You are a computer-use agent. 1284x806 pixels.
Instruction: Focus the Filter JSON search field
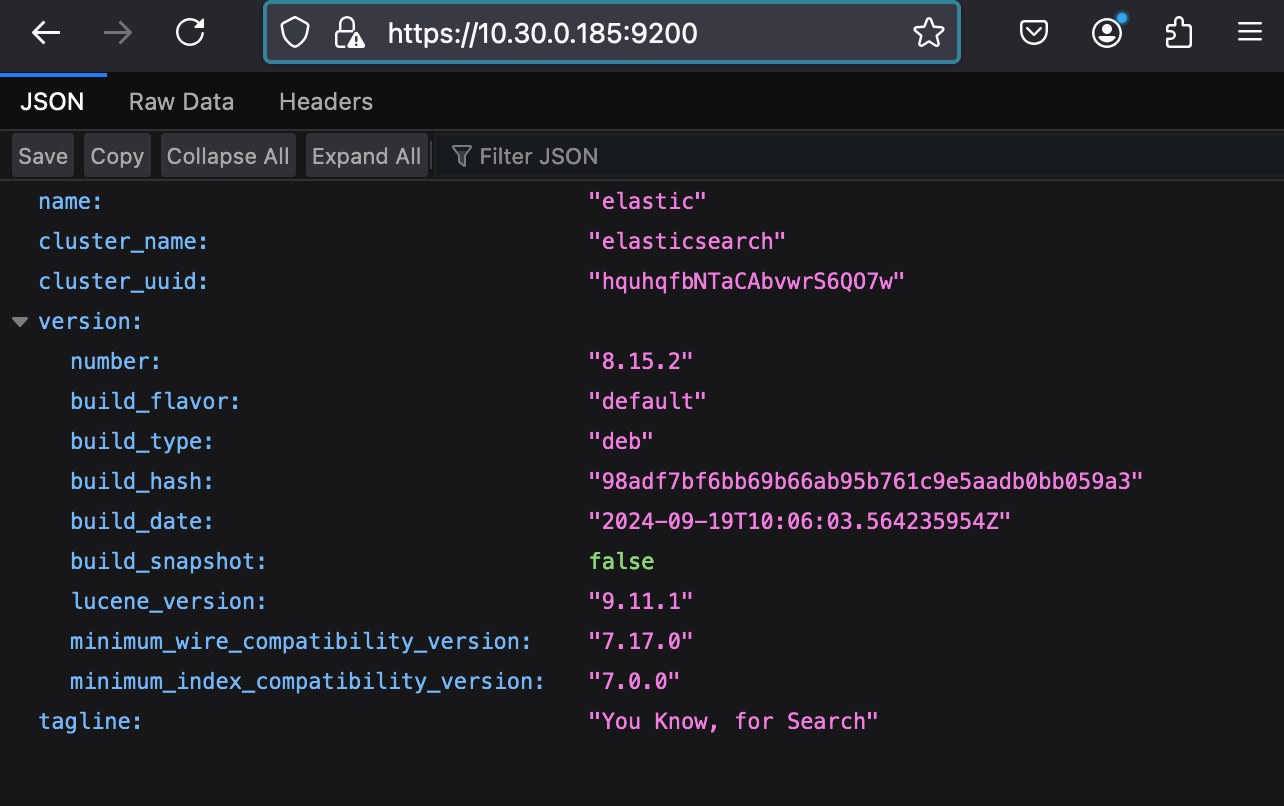click(860, 156)
